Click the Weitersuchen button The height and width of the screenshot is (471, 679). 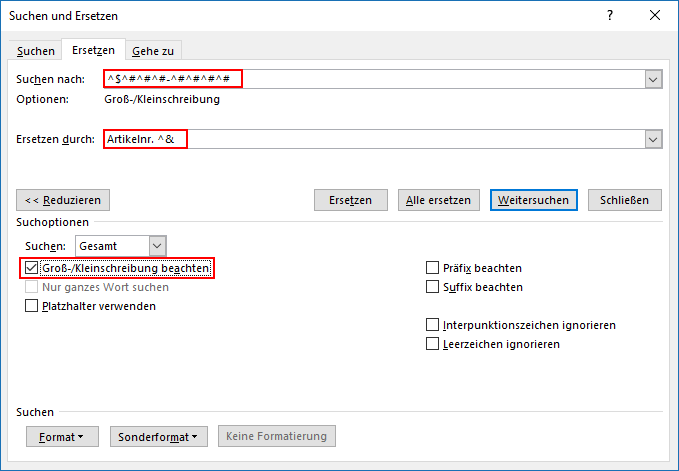pyautogui.click(x=534, y=200)
